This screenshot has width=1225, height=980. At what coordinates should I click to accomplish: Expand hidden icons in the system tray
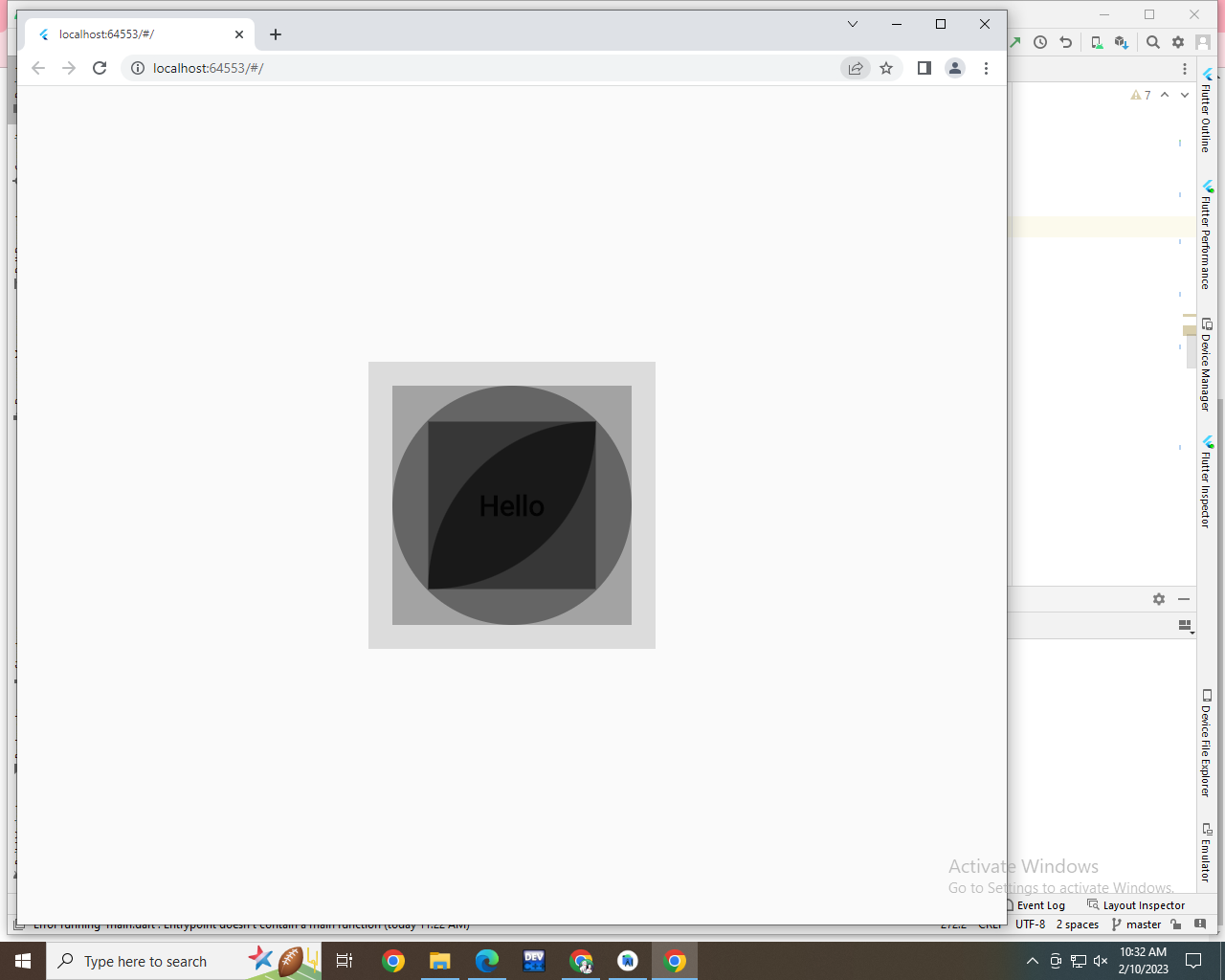click(1032, 960)
